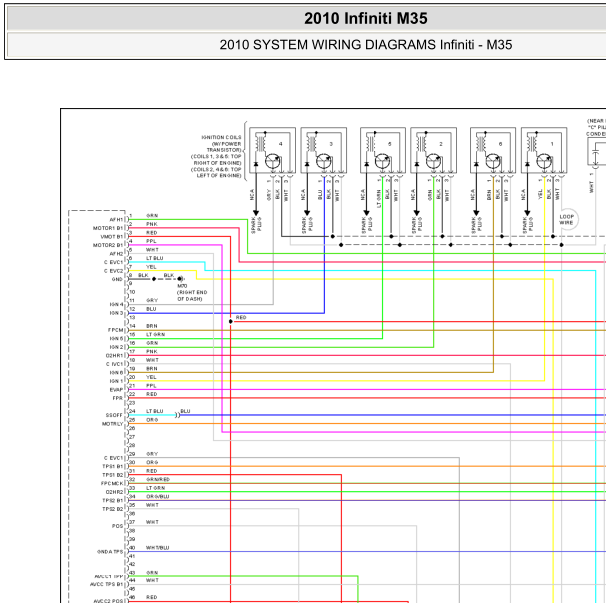The width and height of the screenshot is (606, 603).
Task: Click the 'PPL' wire label at pin 21
Action: click(151, 385)
